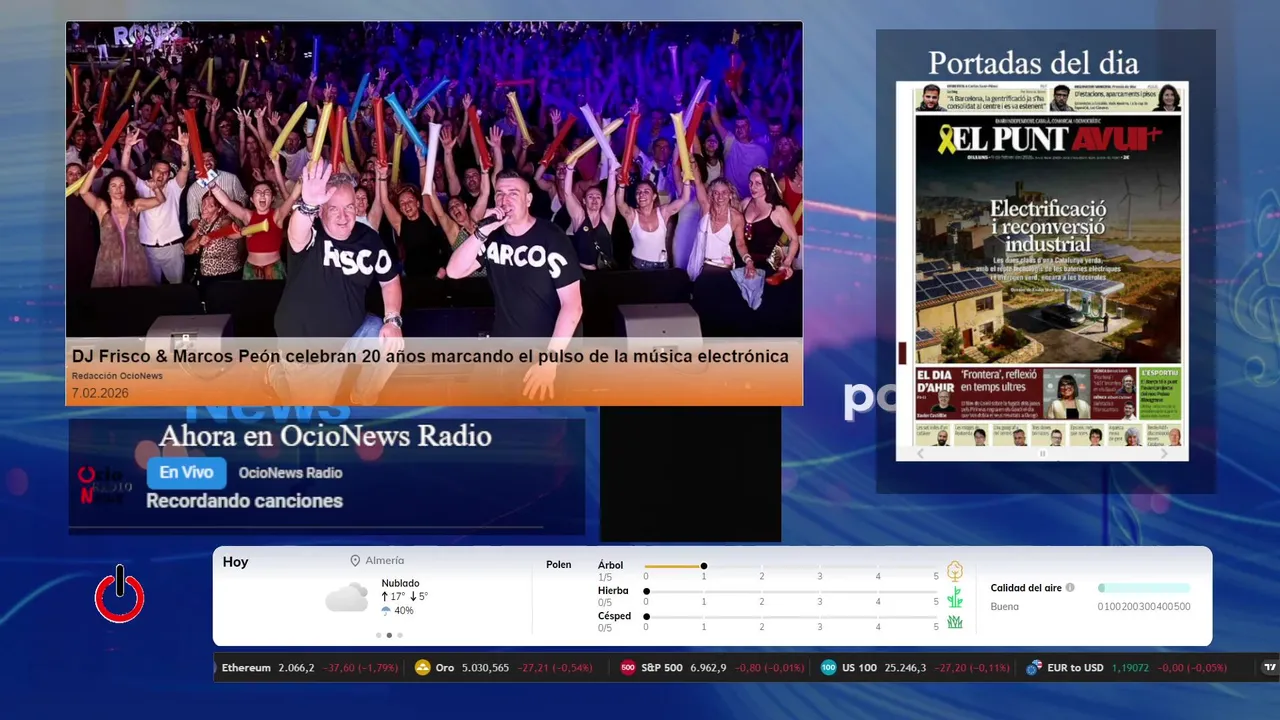Image resolution: width=1280 pixels, height=720 pixels.
Task: Click the En Vivo button
Action: click(x=187, y=473)
